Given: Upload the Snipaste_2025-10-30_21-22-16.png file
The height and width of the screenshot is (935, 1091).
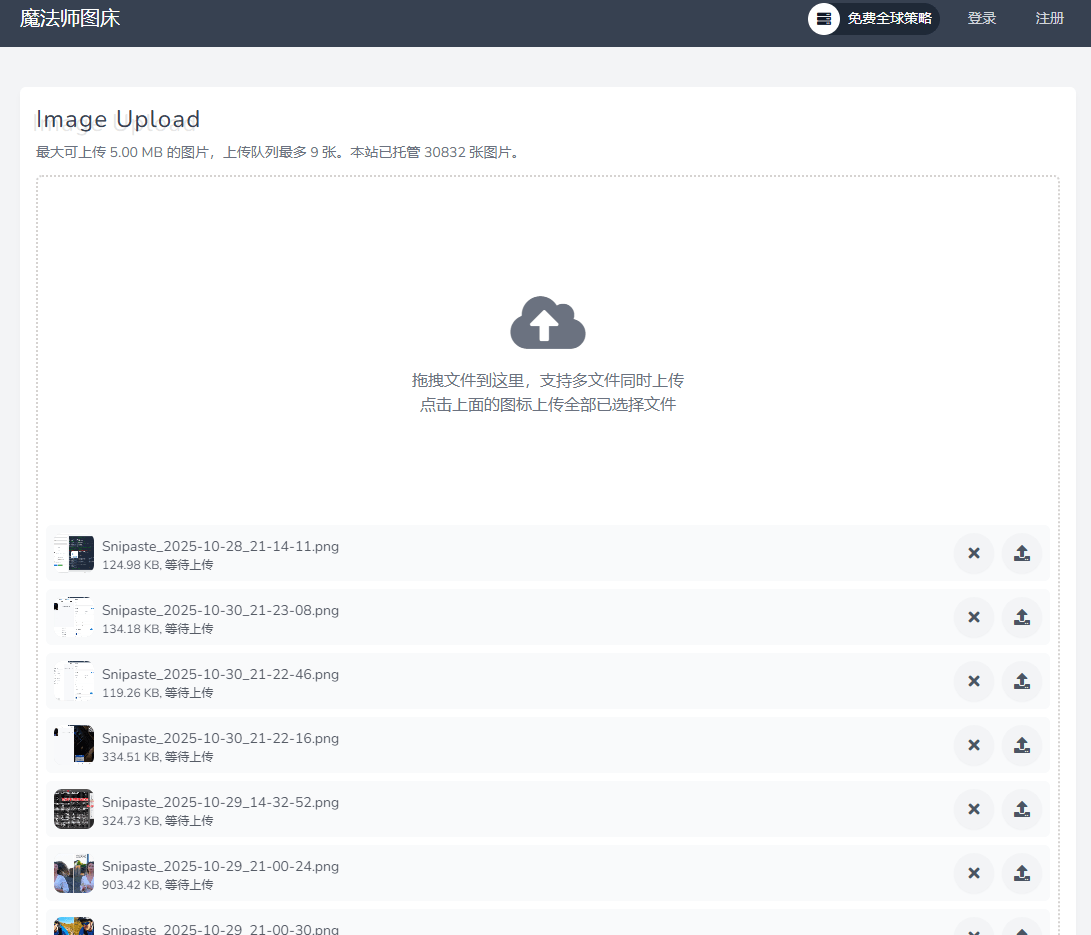Looking at the screenshot, I should click(x=1021, y=746).
